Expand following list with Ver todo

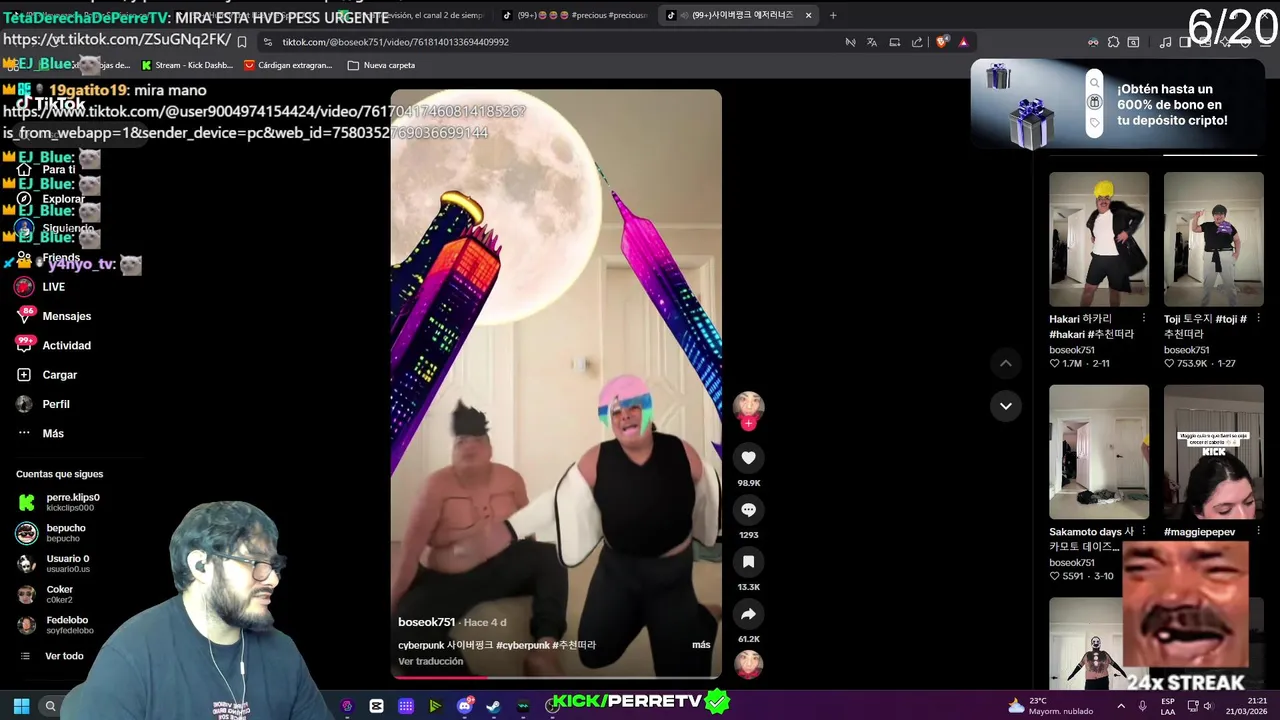point(52,656)
